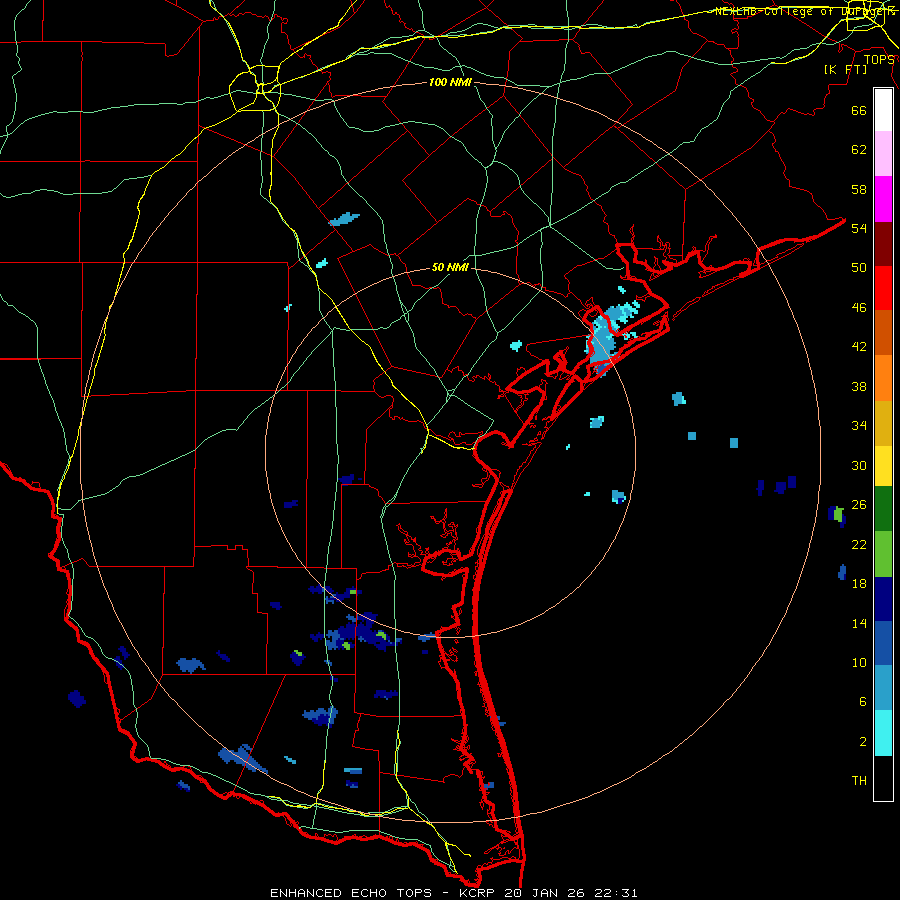This screenshot has width=900, height=900.
Task: Click the "10" legend value
Action: click(859, 662)
